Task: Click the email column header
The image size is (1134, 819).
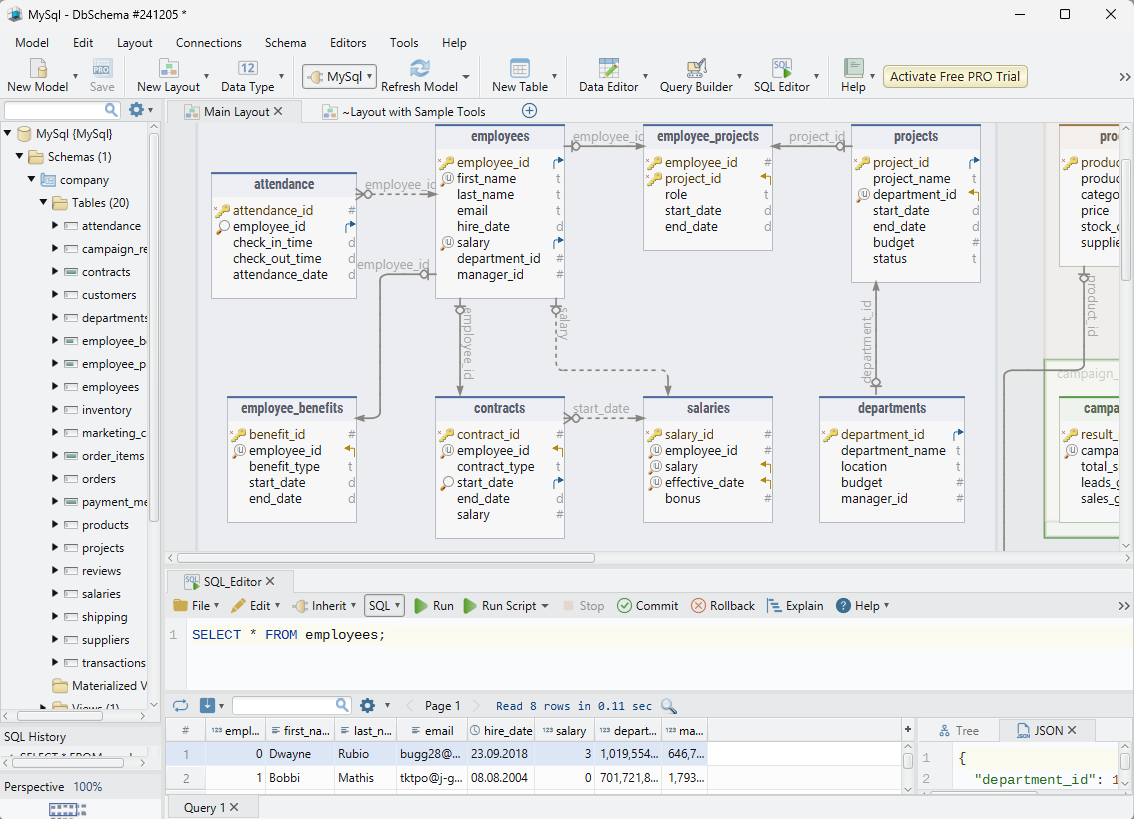Action: pyautogui.click(x=431, y=731)
